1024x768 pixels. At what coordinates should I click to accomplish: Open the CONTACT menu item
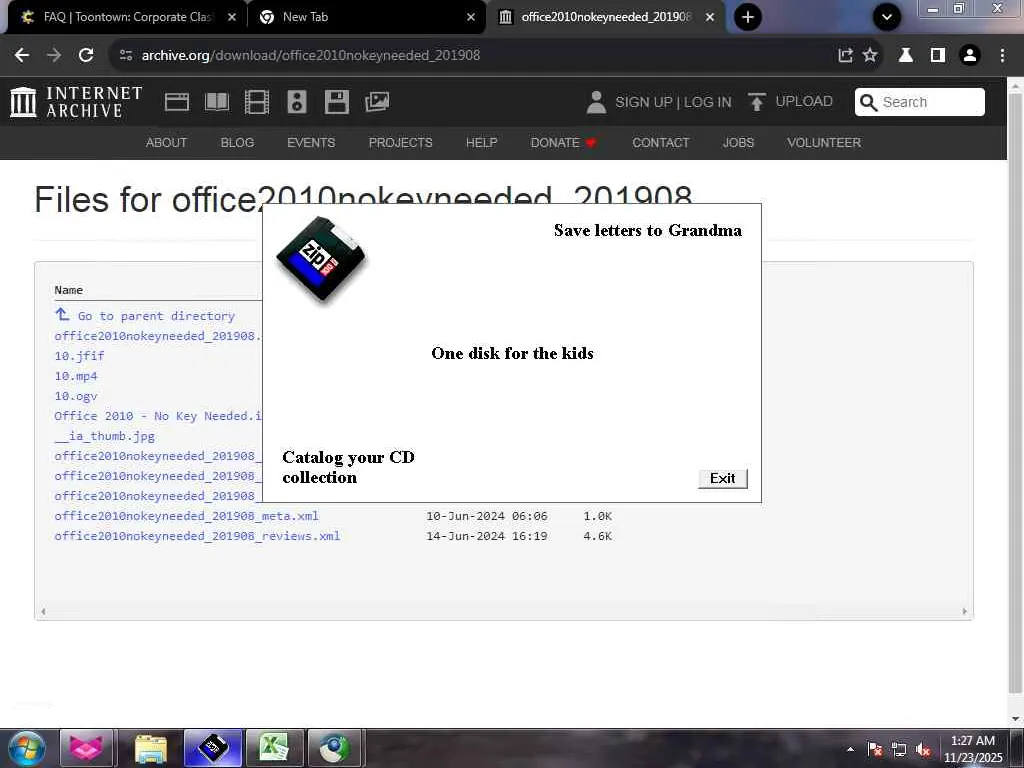[660, 142]
